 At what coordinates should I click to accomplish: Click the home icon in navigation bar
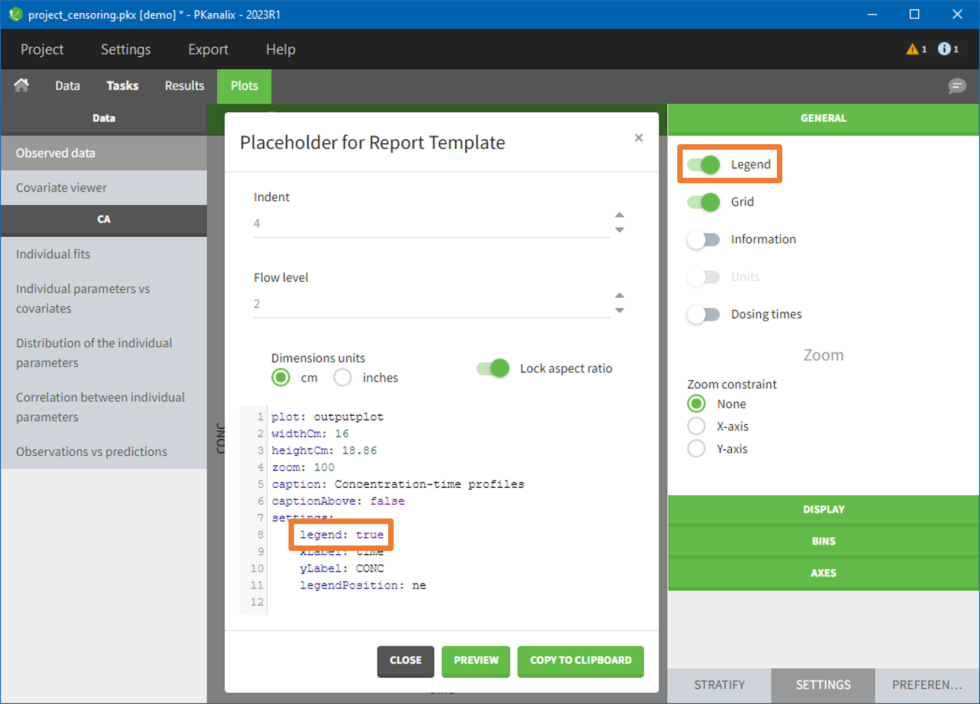[21, 86]
